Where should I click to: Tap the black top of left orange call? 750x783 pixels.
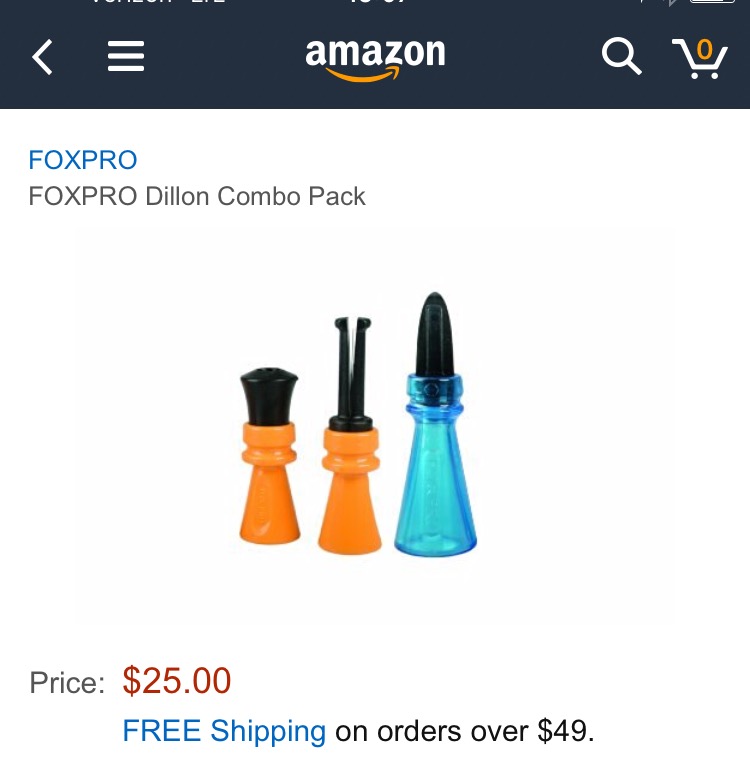click(x=269, y=396)
